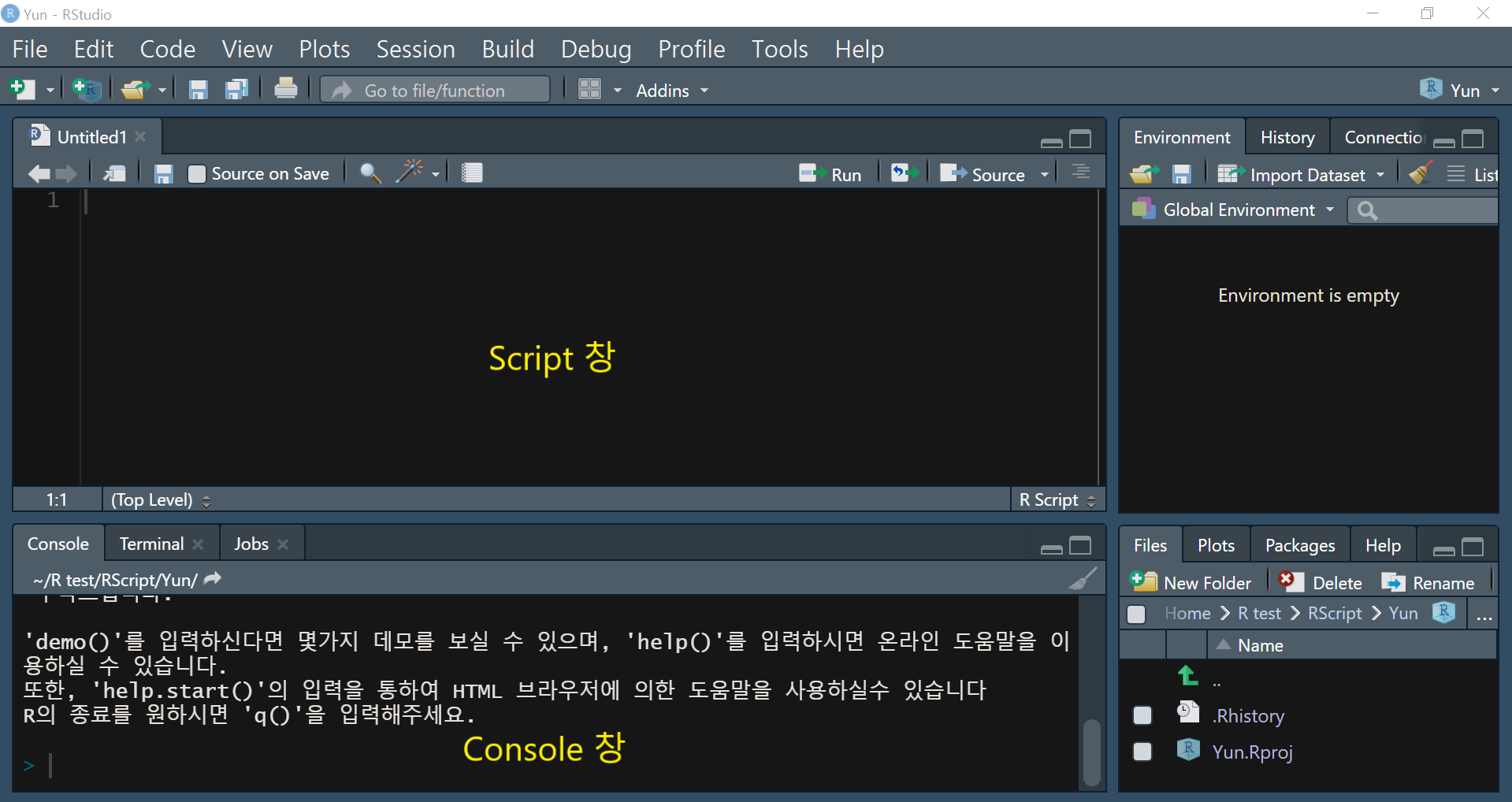The image size is (1512, 802).
Task: Open the Session menu
Action: (x=415, y=49)
